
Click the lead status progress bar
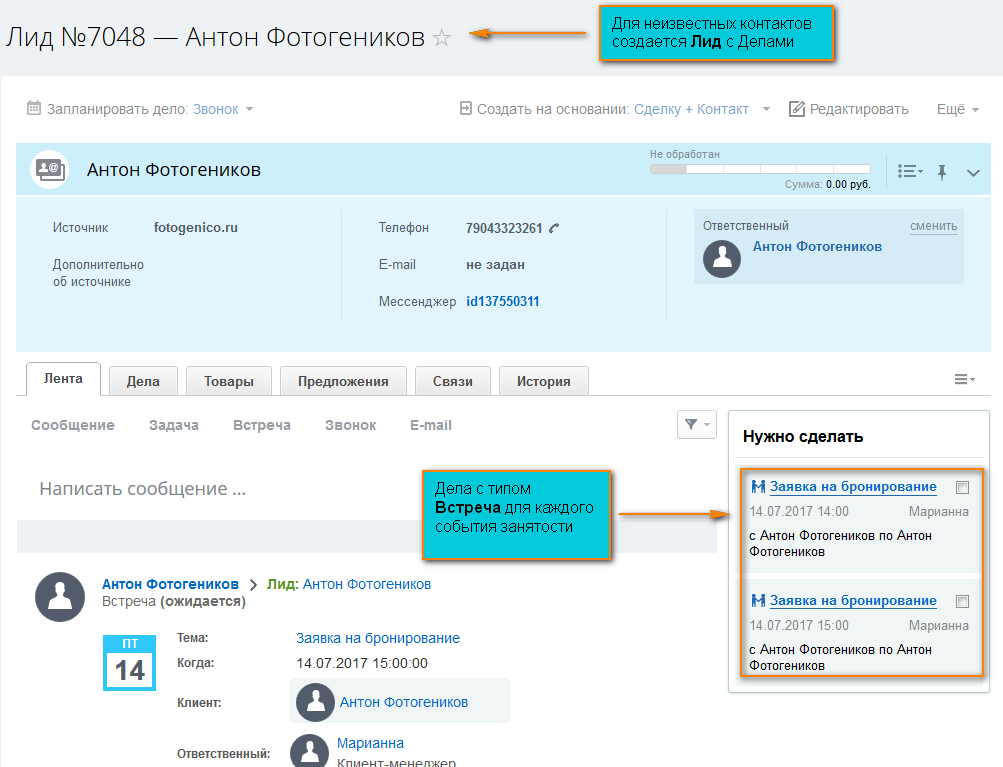(760, 169)
